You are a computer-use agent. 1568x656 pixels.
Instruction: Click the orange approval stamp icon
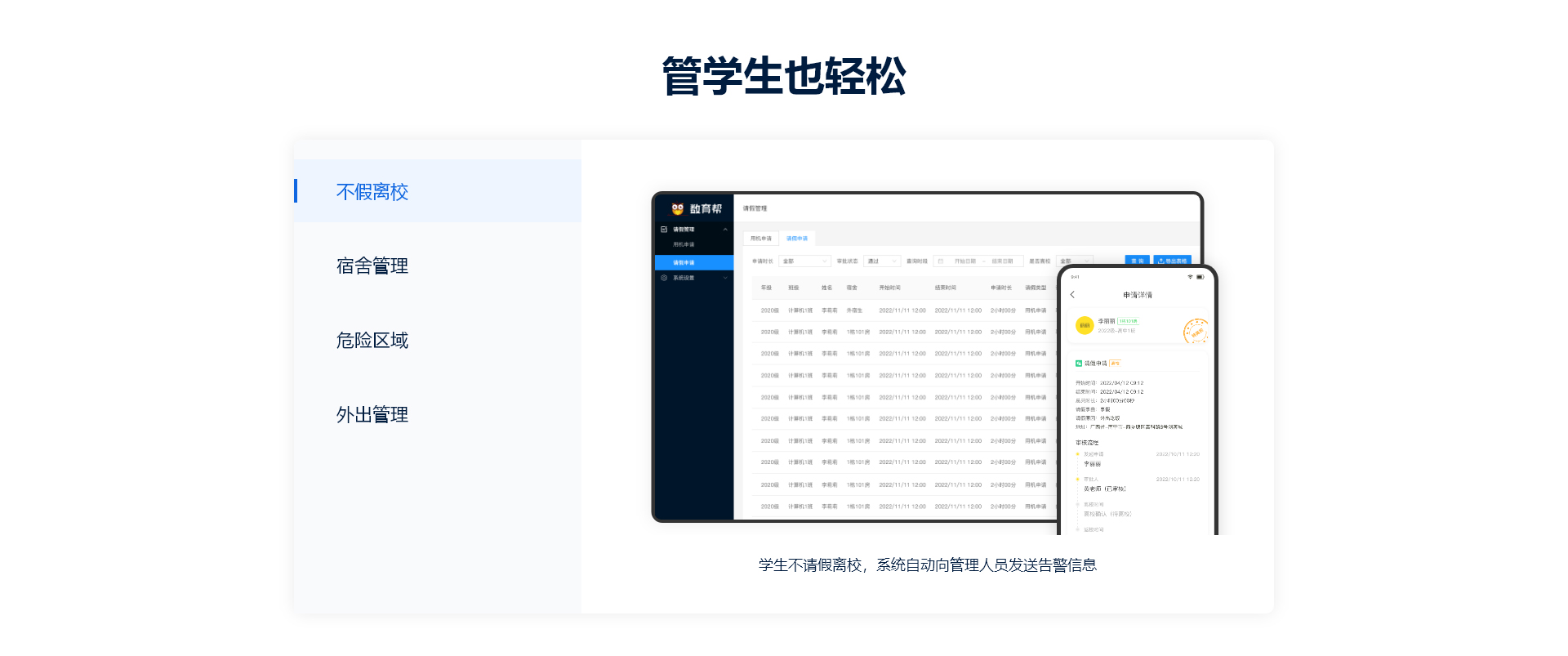click(x=1195, y=331)
